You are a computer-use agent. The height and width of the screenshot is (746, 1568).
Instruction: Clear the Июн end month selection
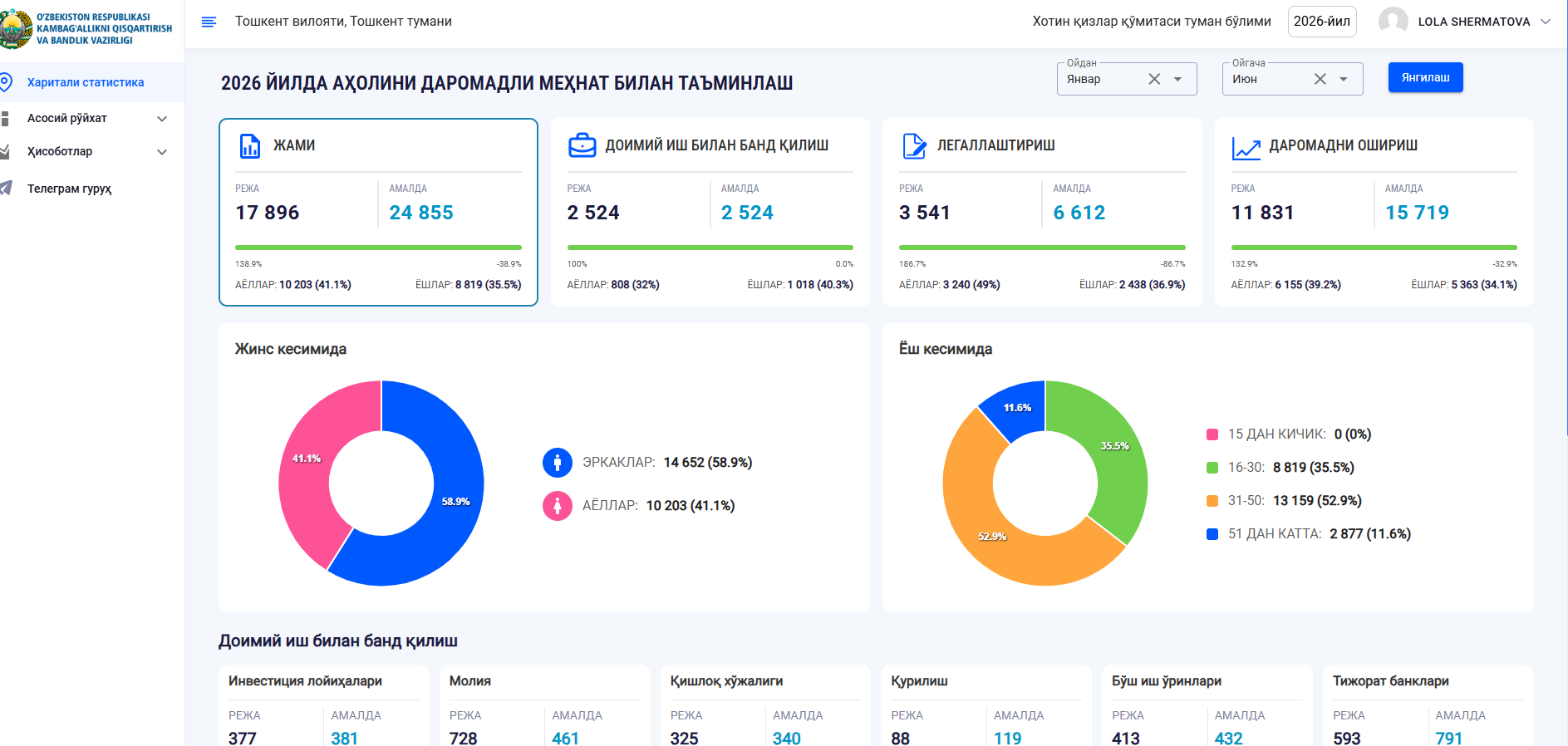[x=1320, y=79]
